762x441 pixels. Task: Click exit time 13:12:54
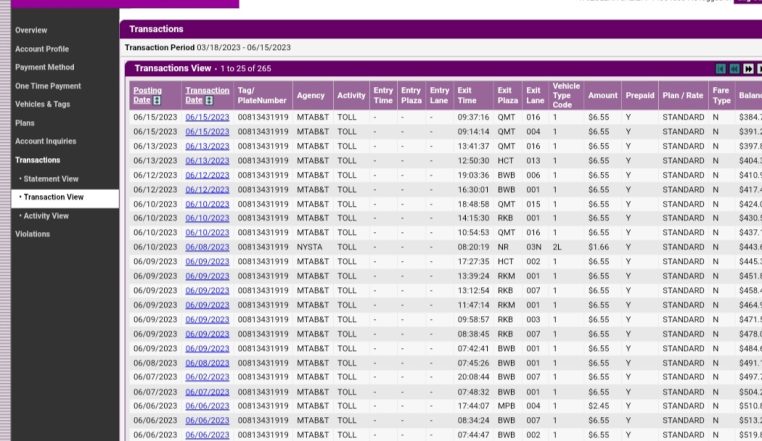coord(473,291)
